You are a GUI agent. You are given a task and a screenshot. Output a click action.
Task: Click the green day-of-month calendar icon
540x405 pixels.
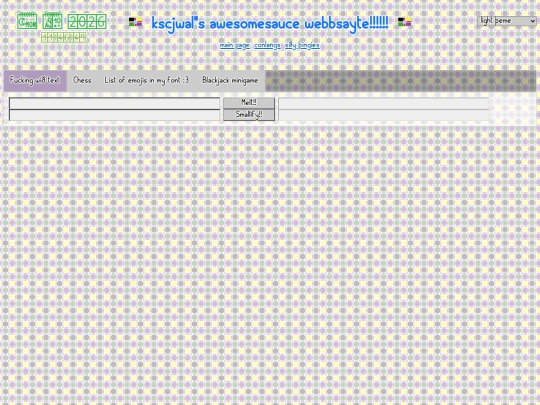pos(52,21)
